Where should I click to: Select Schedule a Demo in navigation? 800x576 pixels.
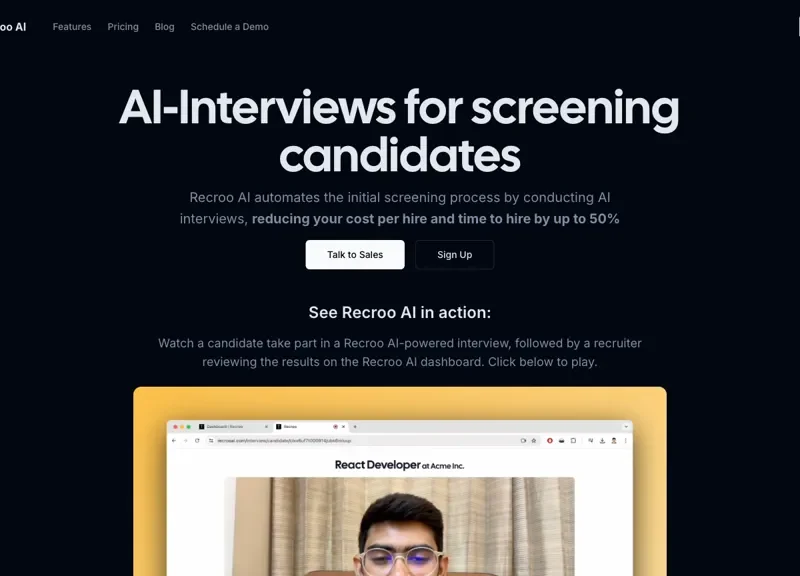pyautogui.click(x=230, y=27)
